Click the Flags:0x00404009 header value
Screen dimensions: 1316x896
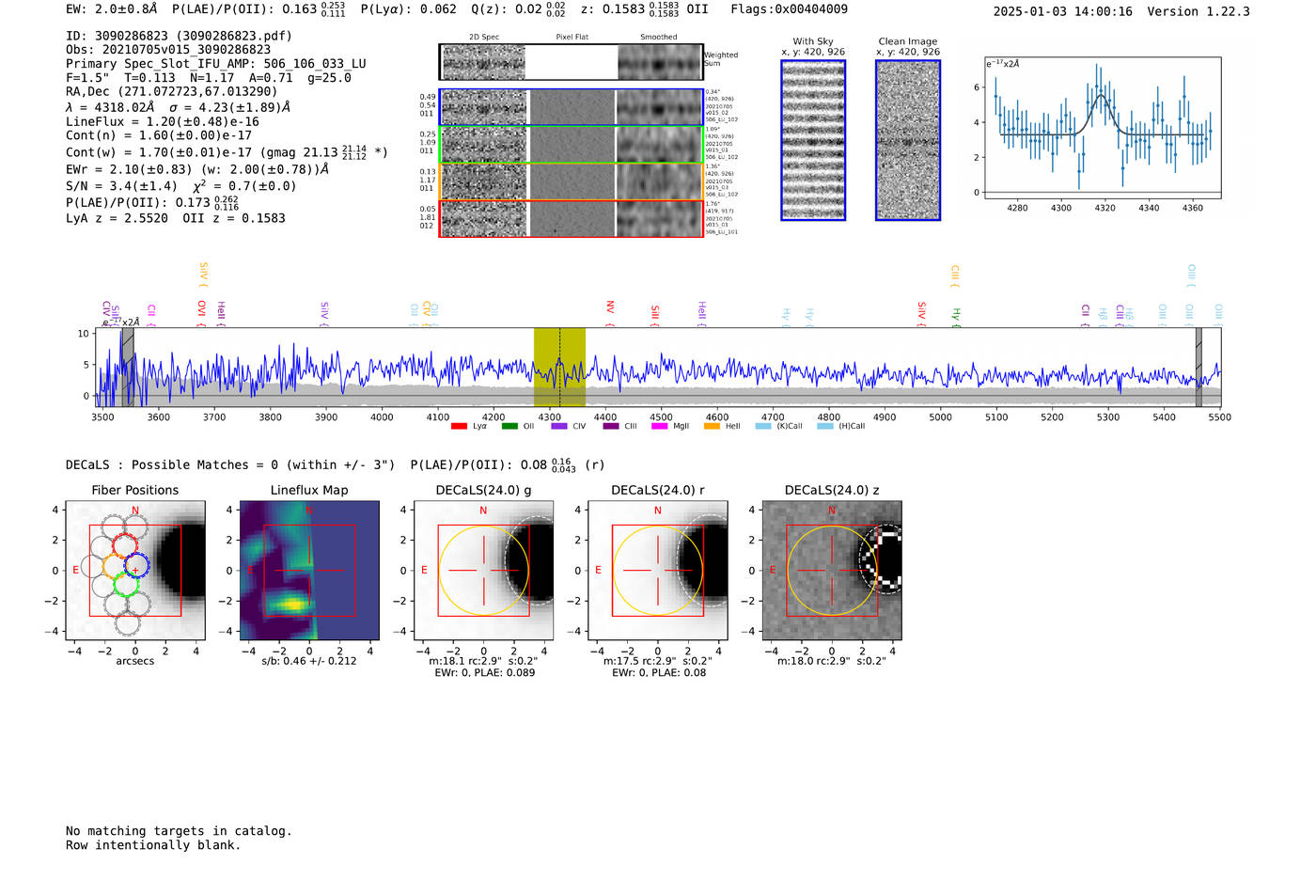[x=789, y=9]
